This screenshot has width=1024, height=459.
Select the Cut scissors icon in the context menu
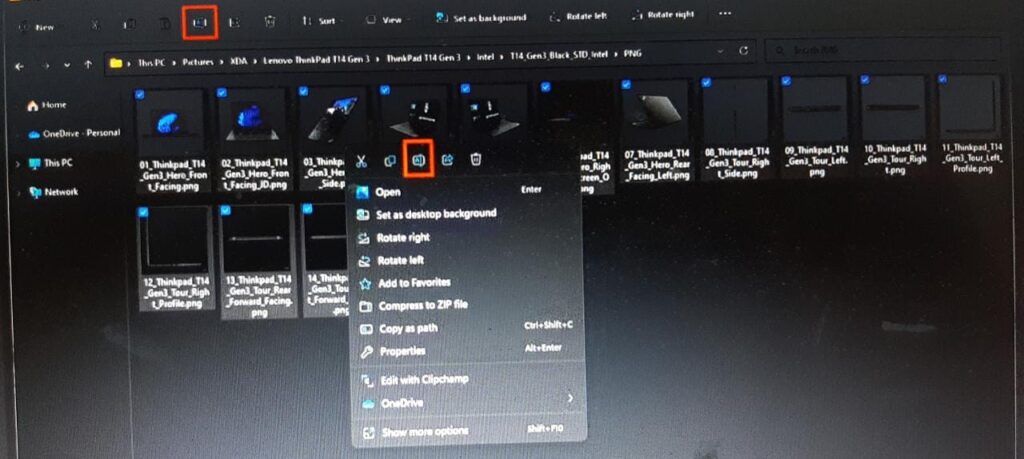point(361,160)
